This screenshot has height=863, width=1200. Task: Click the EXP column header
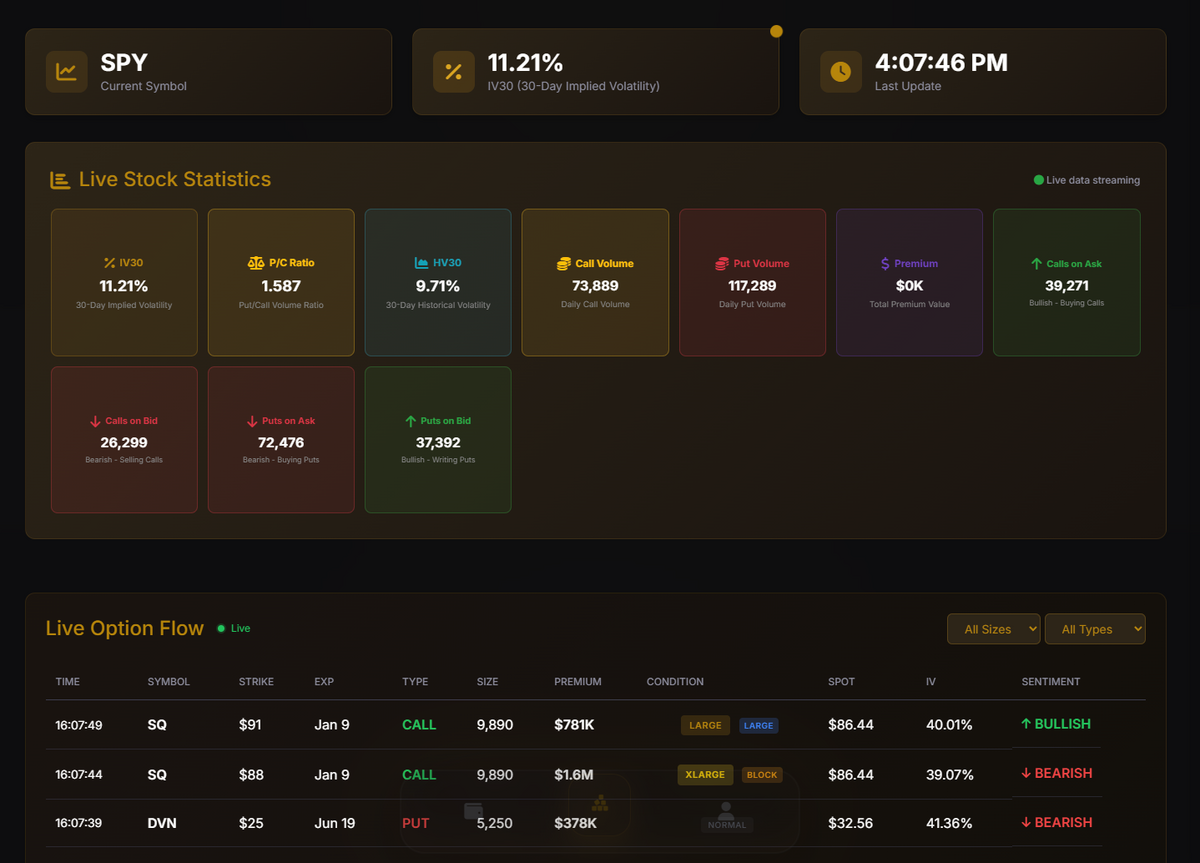324,682
